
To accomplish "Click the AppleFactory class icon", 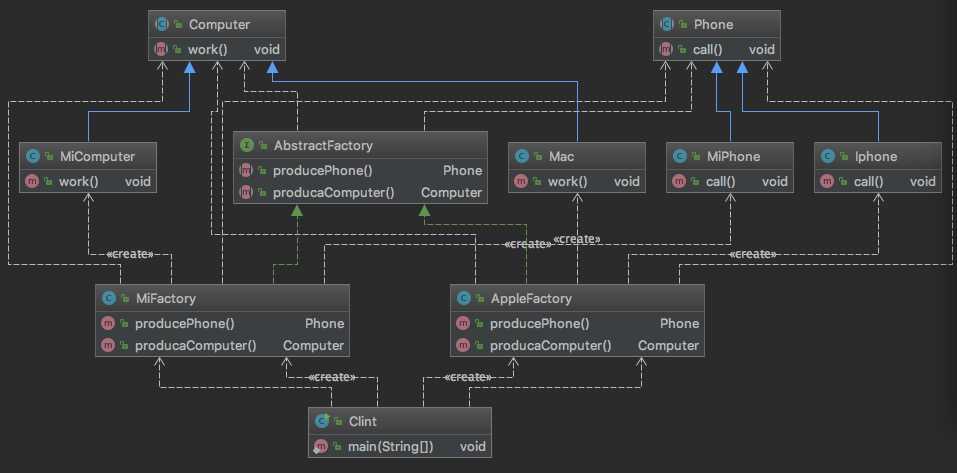I will (464, 298).
